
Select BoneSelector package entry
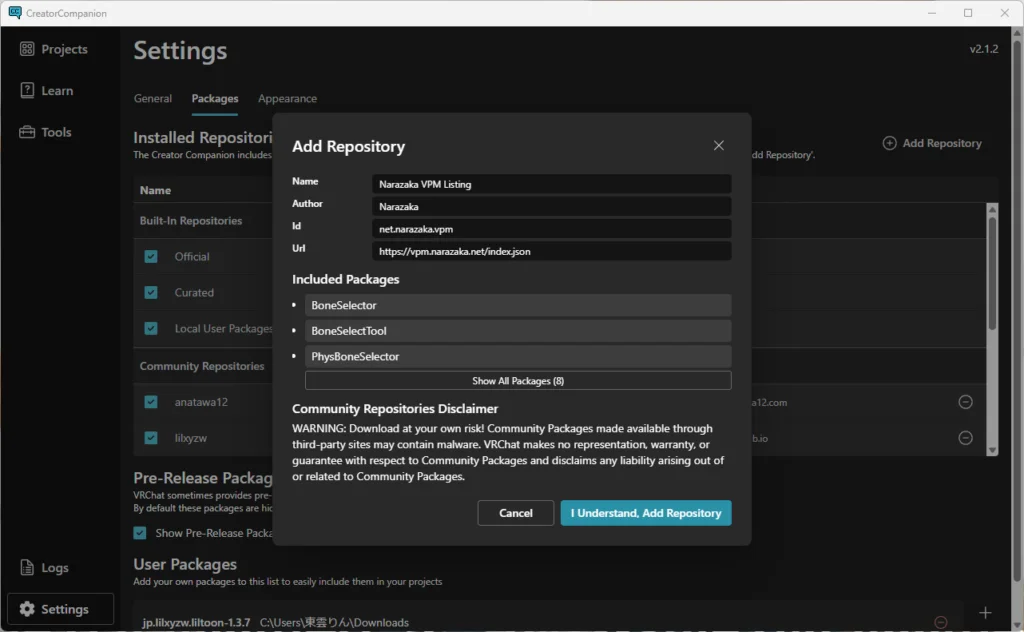518,305
